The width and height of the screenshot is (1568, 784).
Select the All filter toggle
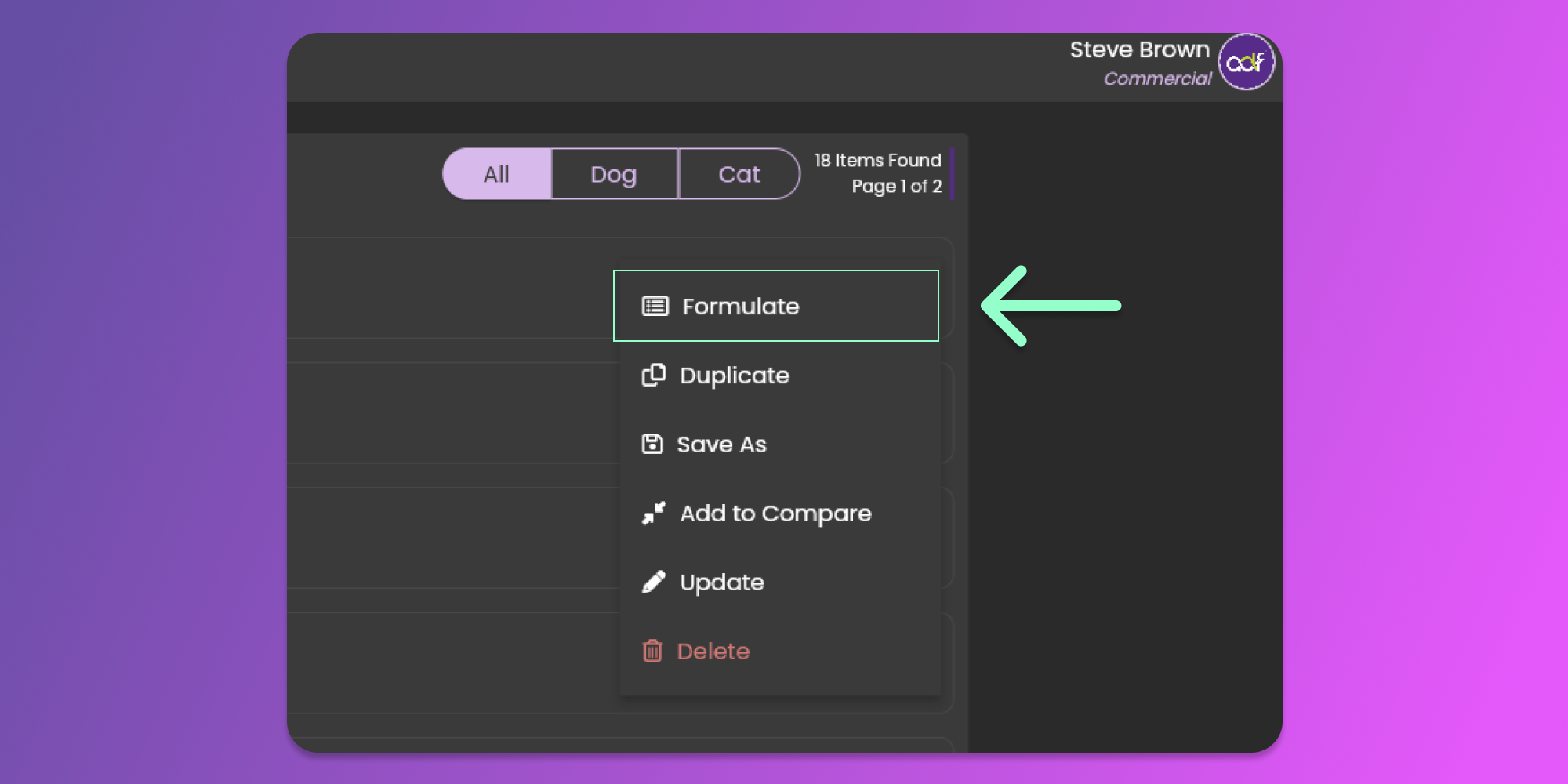(497, 174)
